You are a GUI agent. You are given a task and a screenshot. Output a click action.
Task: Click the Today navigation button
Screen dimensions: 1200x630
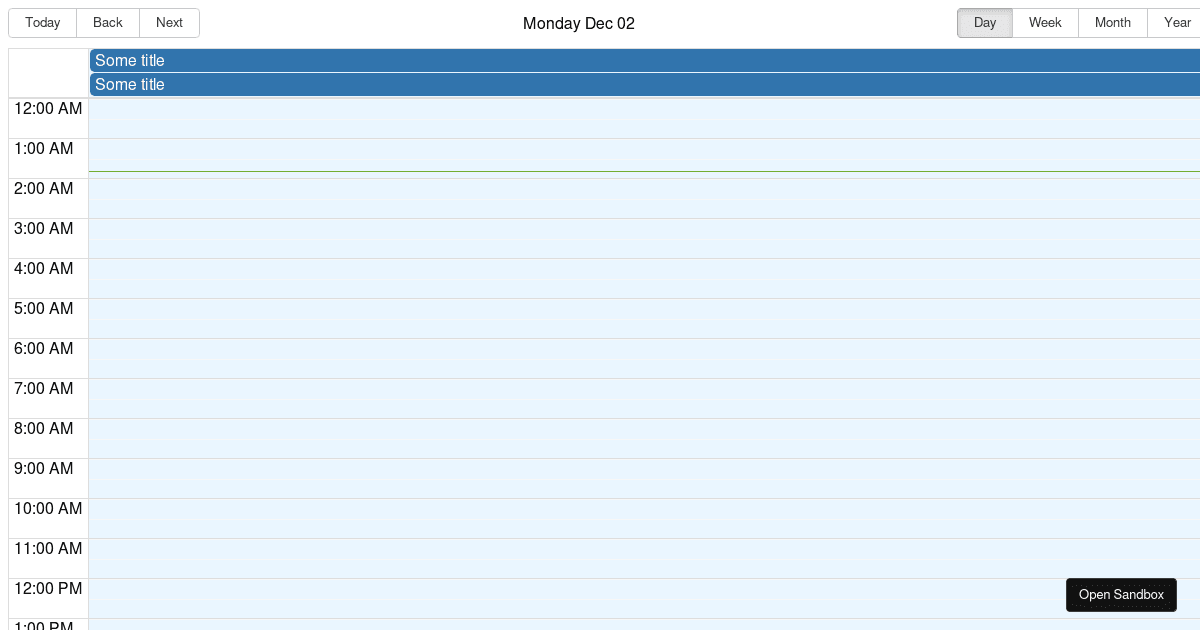pos(42,22)
